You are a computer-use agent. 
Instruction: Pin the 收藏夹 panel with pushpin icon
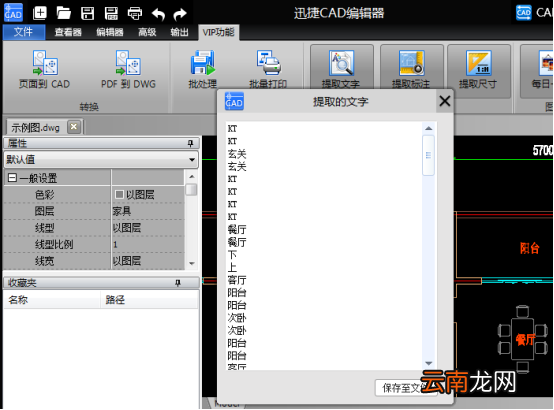(x=178, y=283)
